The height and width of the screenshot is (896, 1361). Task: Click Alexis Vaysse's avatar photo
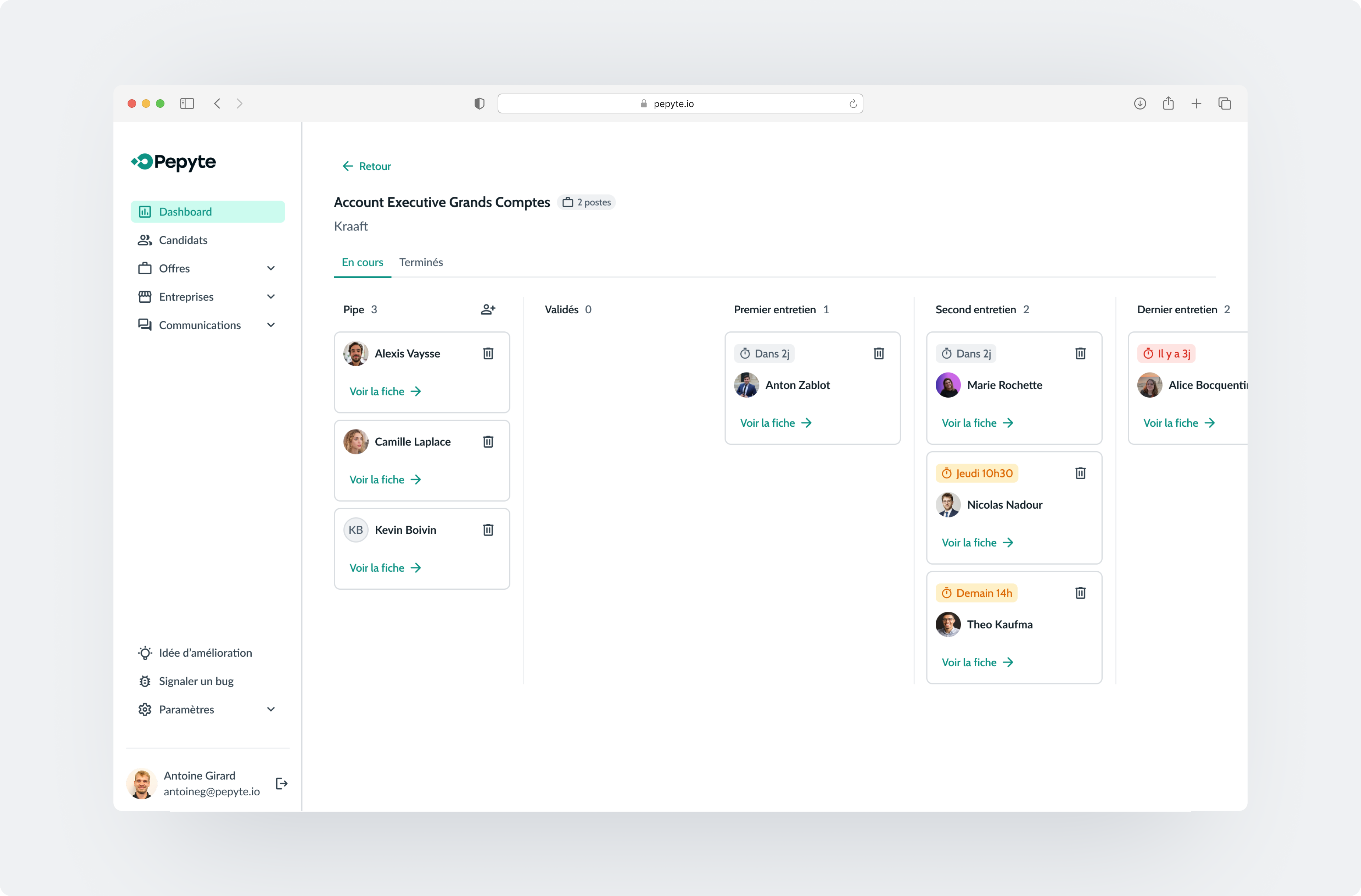coord(356,353)
